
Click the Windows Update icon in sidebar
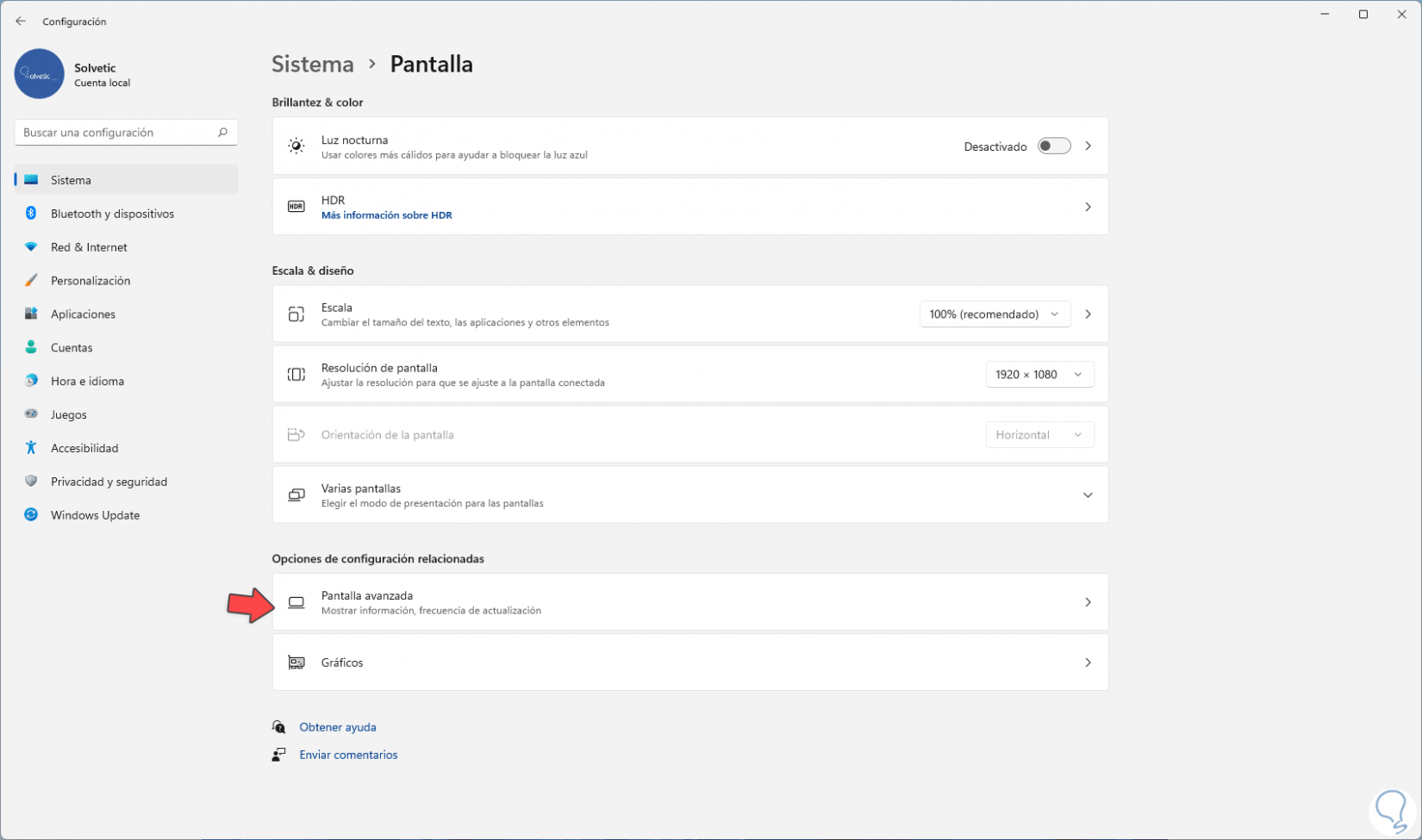pyautogui.click(x=31, y=515)
